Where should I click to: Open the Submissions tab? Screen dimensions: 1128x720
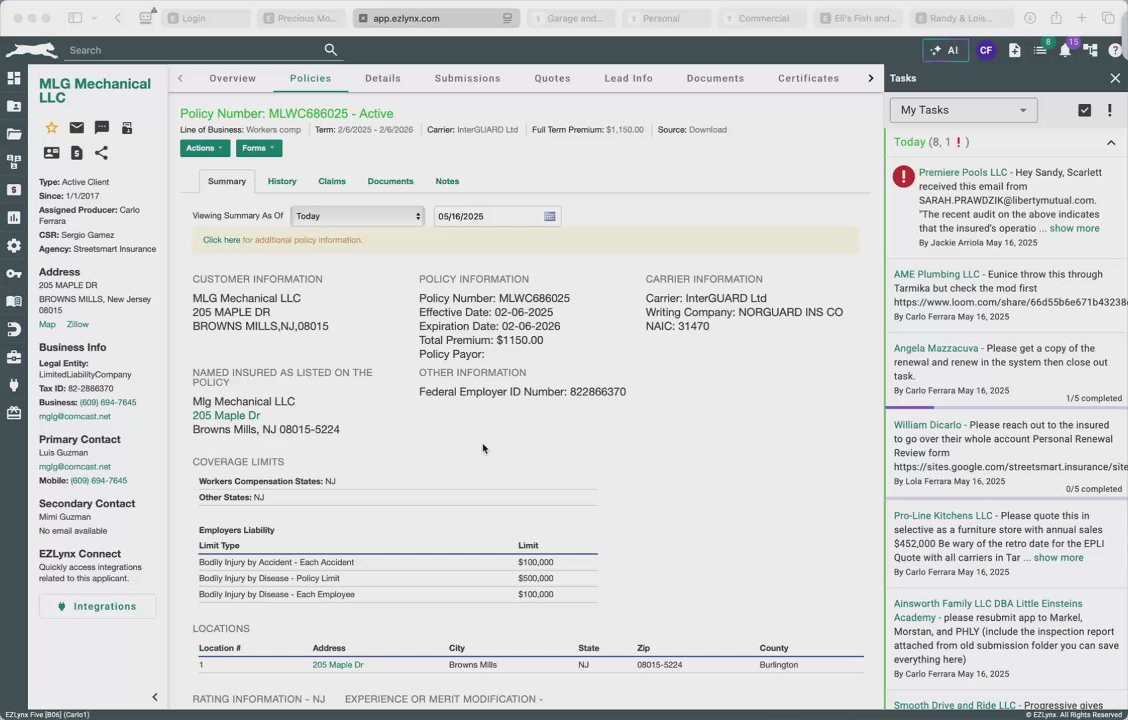(x=468, y=78)
